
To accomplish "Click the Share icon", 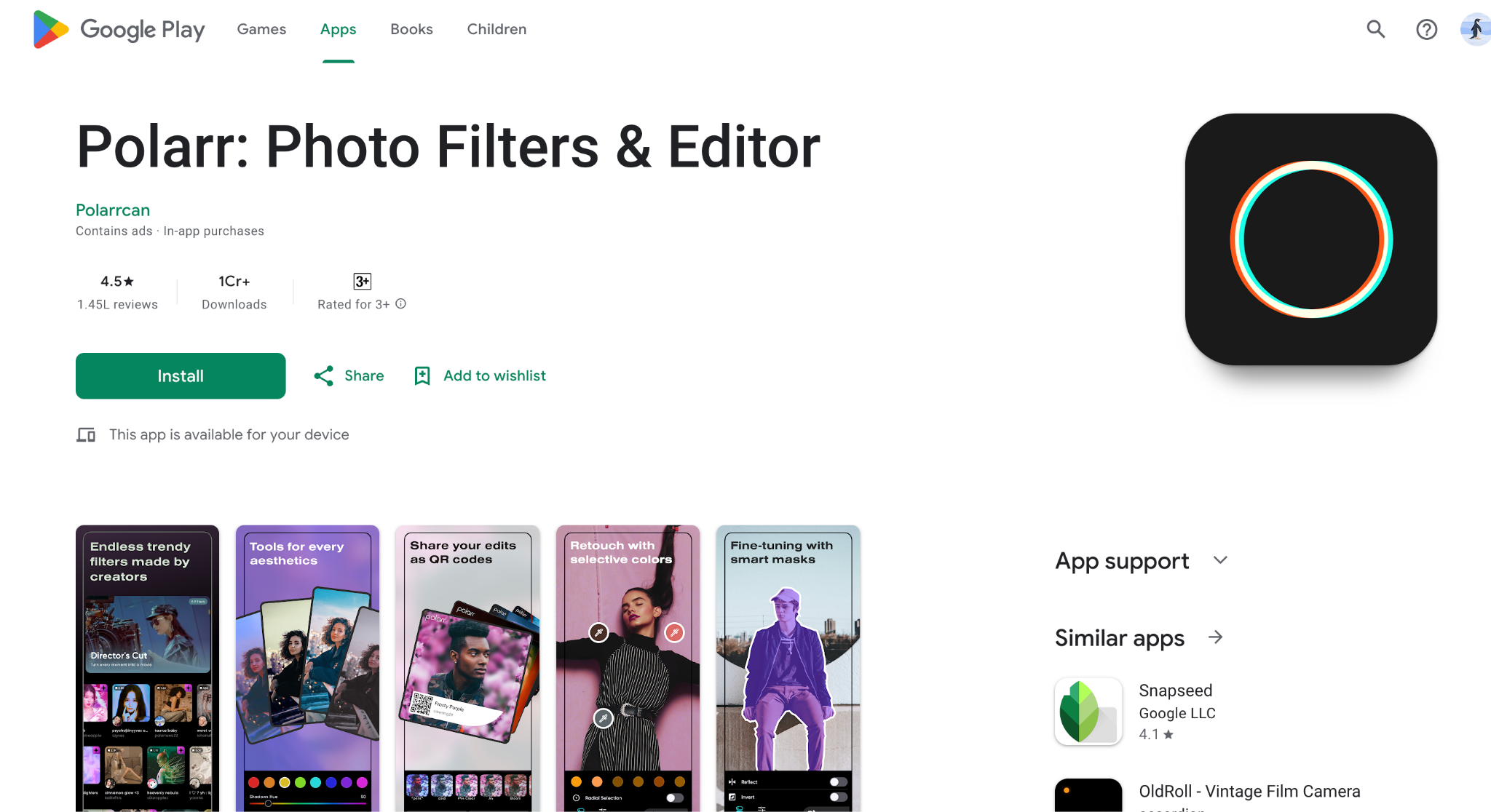I will click(325, 375).
